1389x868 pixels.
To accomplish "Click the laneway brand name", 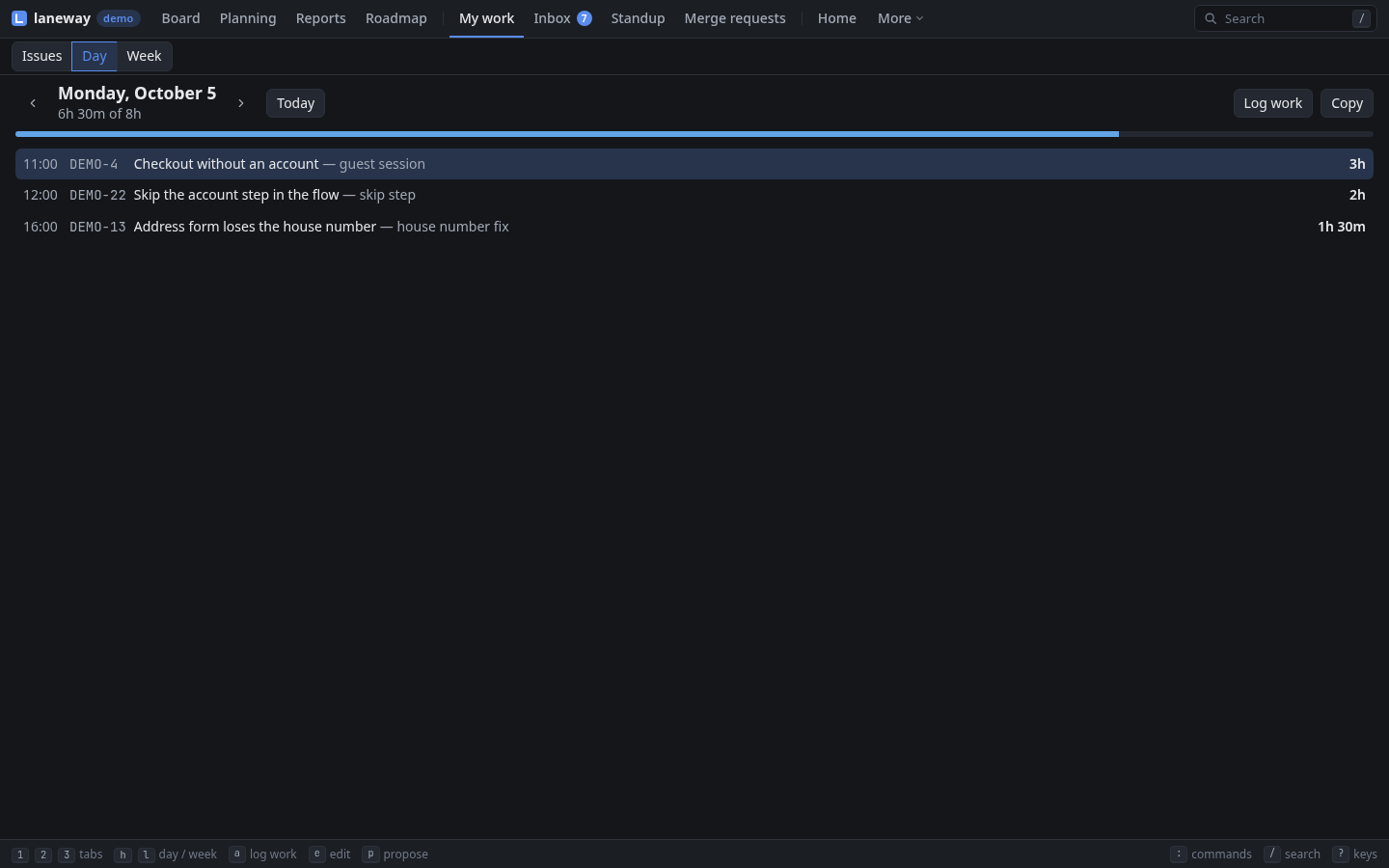I will 62,18.
